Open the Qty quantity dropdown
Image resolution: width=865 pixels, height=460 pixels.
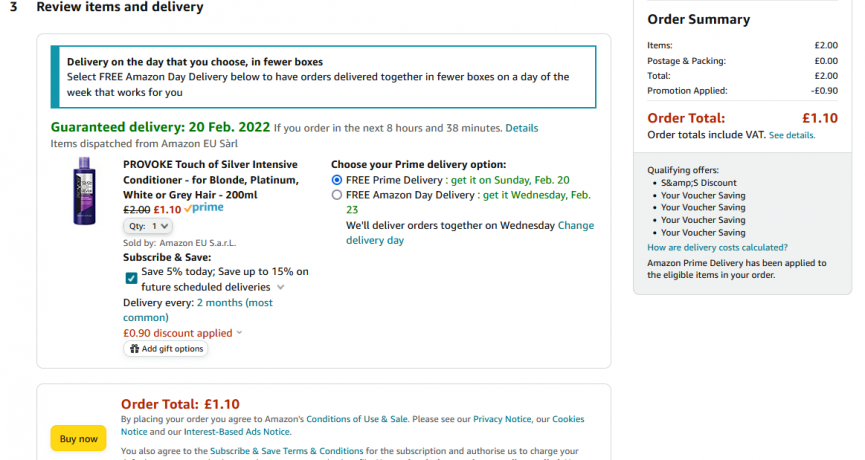(x=148, y=226)
